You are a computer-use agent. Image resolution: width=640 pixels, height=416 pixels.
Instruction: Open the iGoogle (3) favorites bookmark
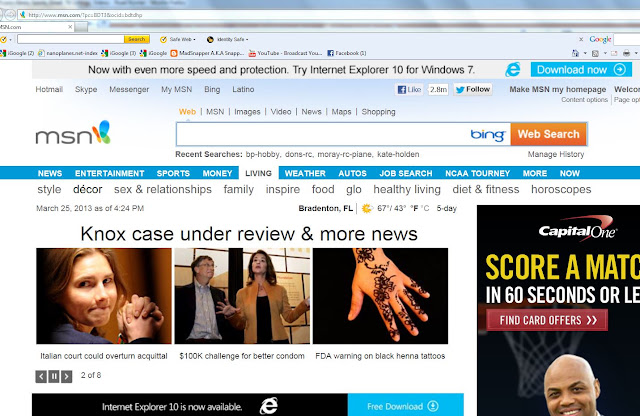[x=119, y=53]
